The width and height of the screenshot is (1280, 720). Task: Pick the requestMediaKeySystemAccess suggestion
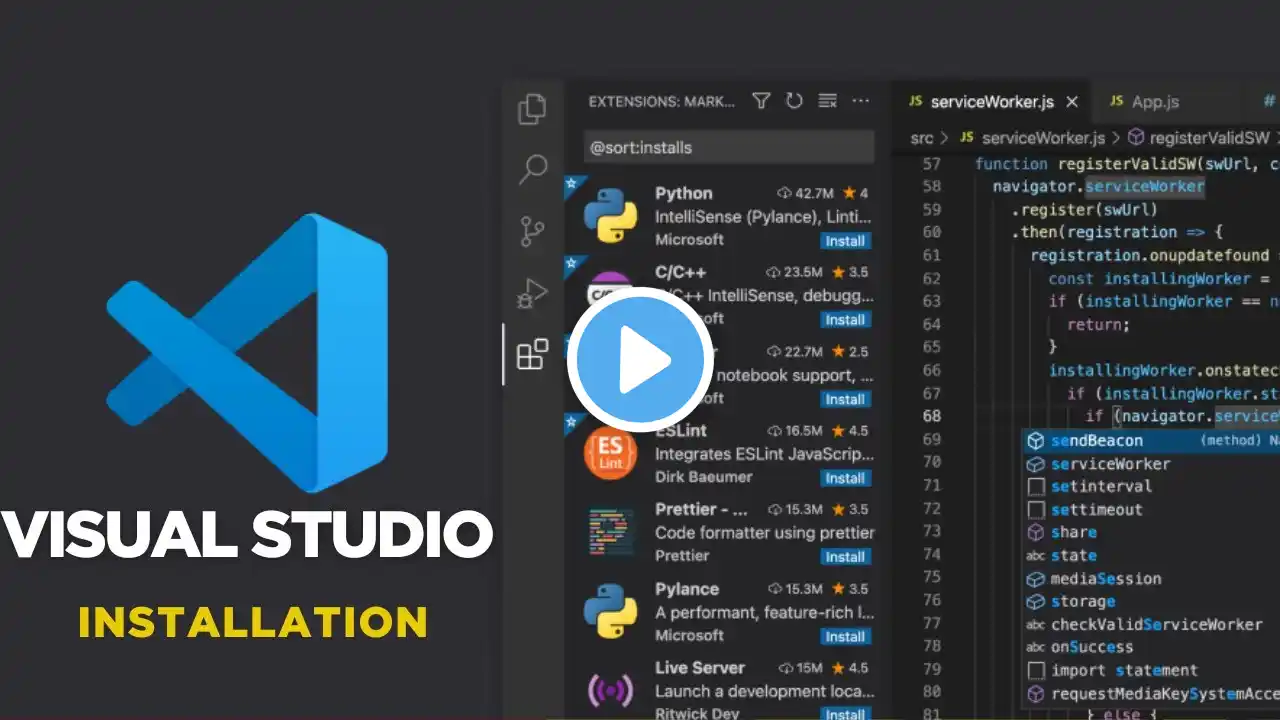(1151, 694)
